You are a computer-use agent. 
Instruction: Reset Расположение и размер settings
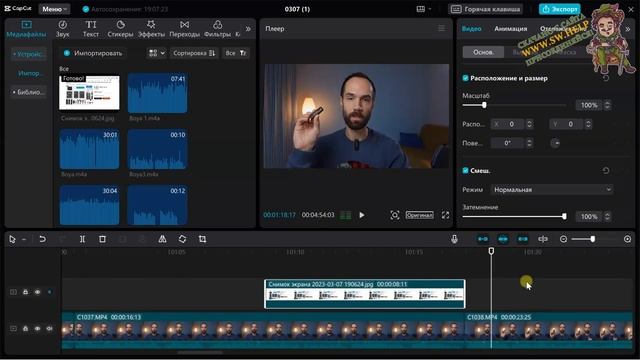coord(606,78)
